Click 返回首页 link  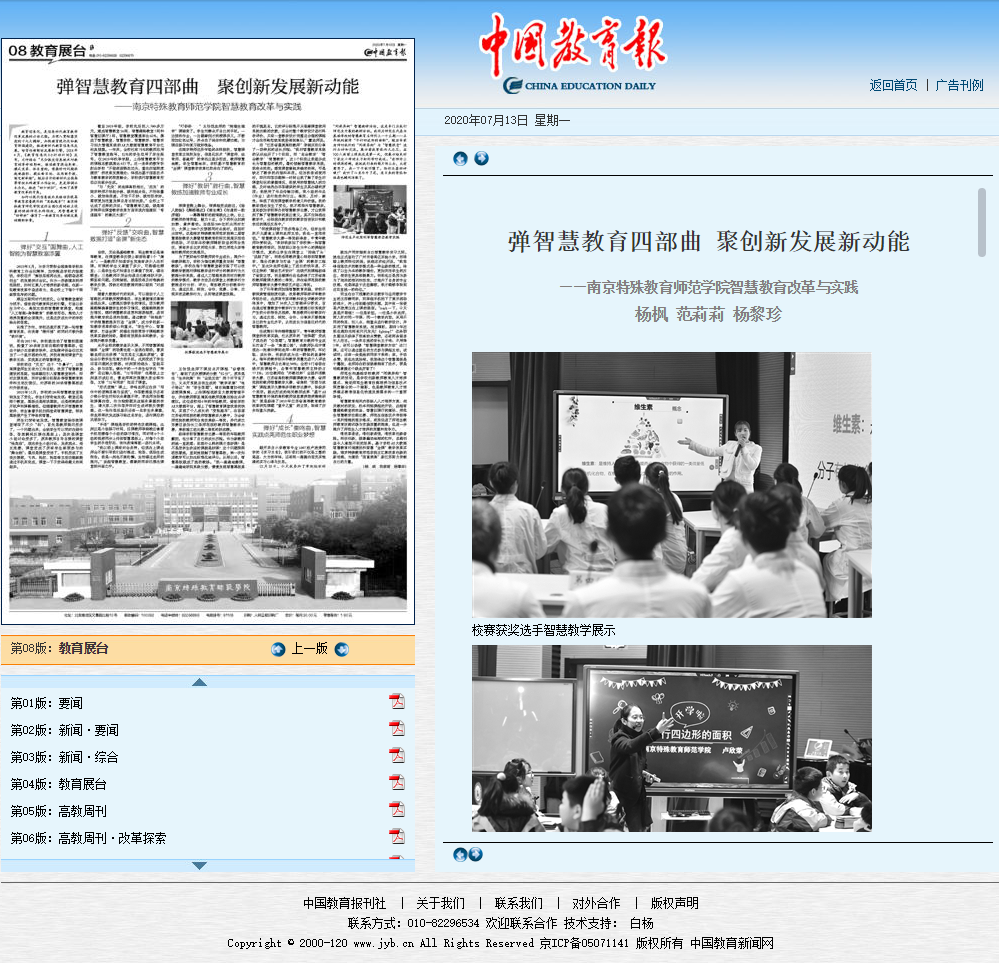coord(893,85)
